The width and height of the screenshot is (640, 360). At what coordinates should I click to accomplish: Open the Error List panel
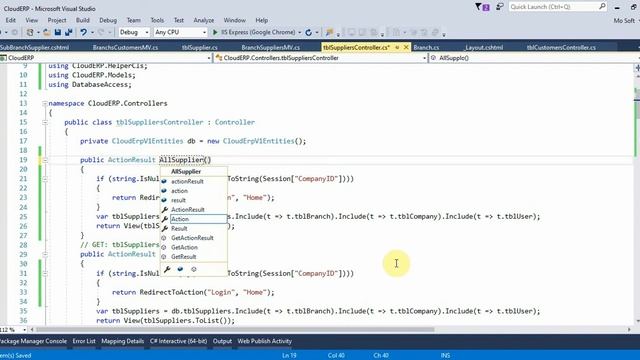[x=84, y=341]
